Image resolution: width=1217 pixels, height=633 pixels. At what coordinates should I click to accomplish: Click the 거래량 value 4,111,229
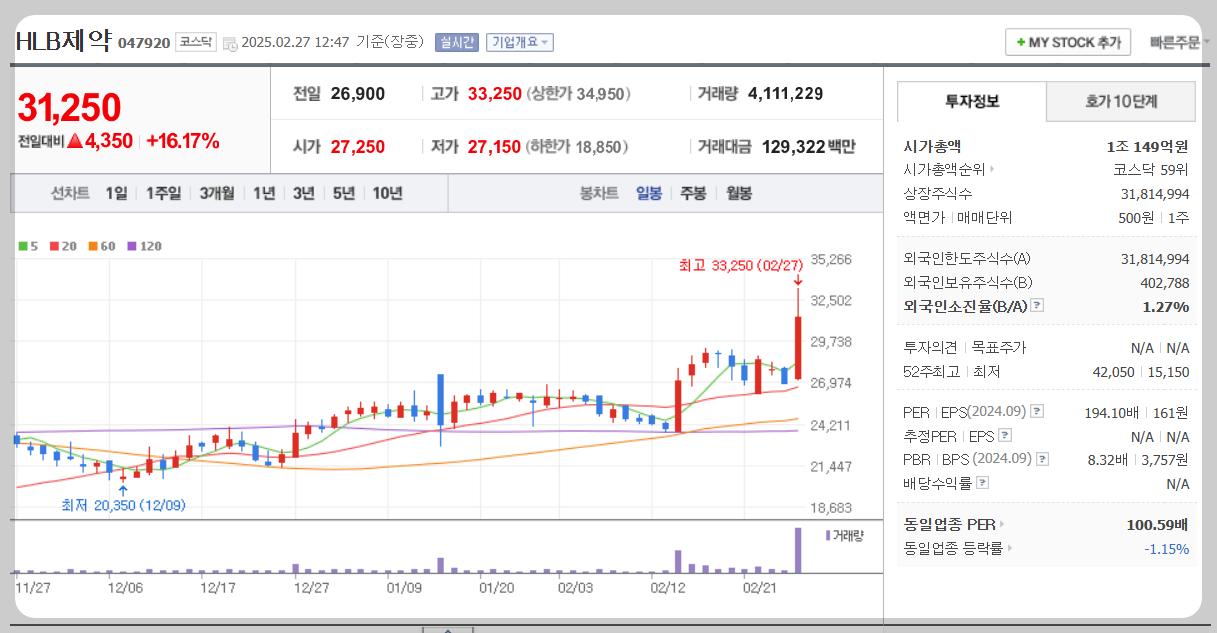tap(786, 94)
